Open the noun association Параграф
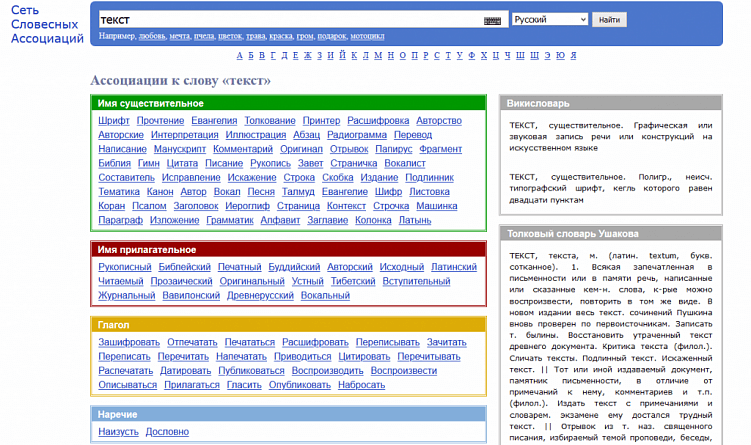The height and width of the screenshot is (445, 751). pyautogui.click(x=121, y=220)
